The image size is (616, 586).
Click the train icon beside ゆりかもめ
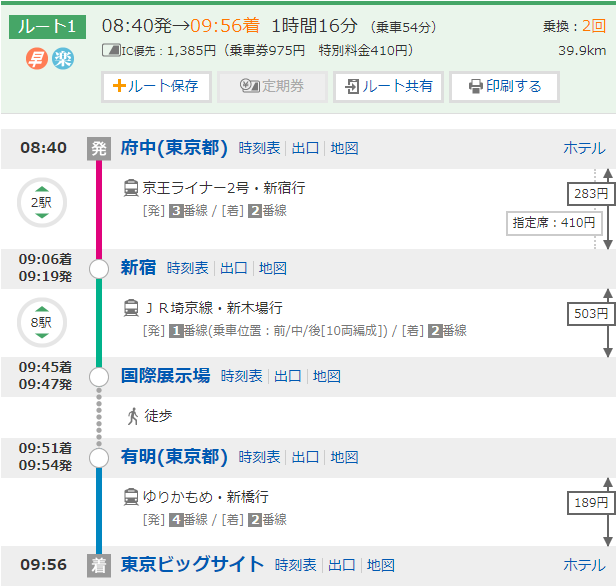[x=131, y=496]
